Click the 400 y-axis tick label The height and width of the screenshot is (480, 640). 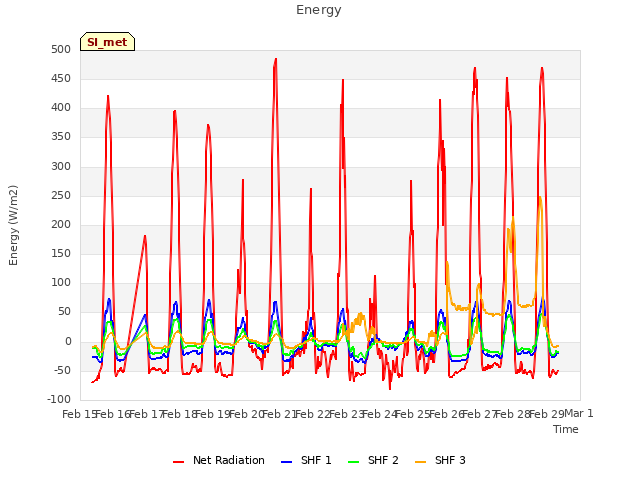pyautogui.click(x=61, y=108)
